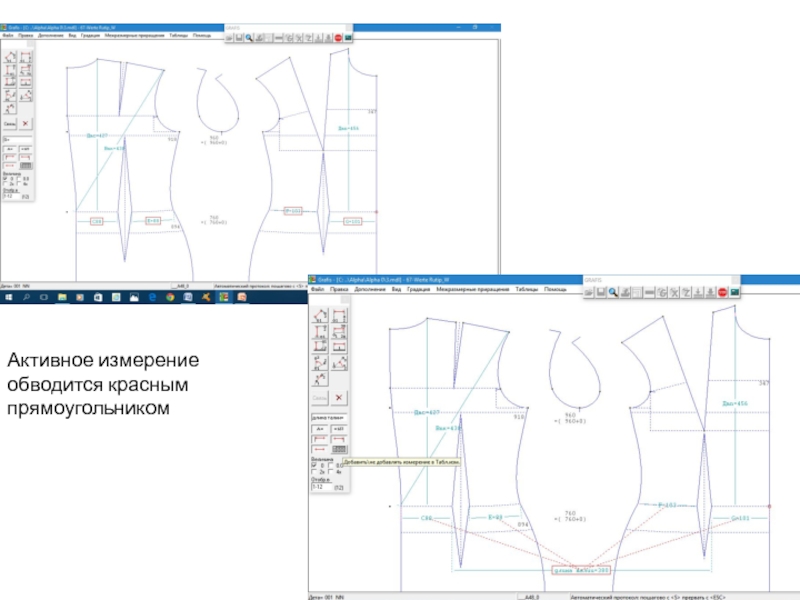800x600 pixels.
Task: Click the horizontal line icon in the front window's GRAFIS toolbar
Action: pyautogui.click(x=649, y=292)
